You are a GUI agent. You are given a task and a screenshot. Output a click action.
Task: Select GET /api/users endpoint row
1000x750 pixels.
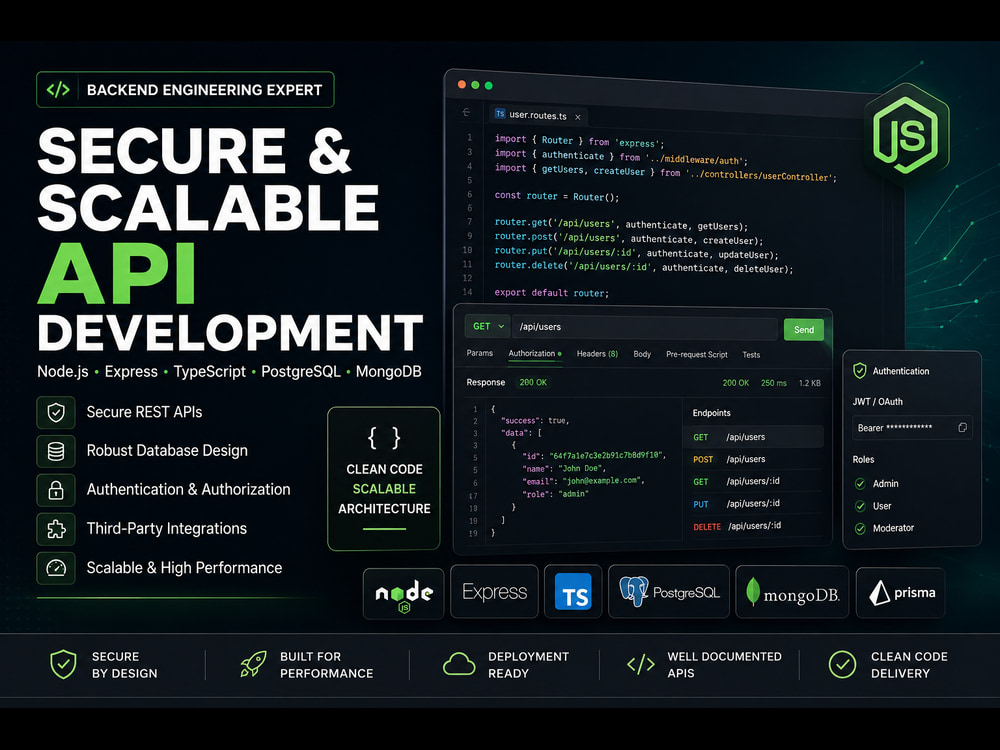[x=753, y=437]
